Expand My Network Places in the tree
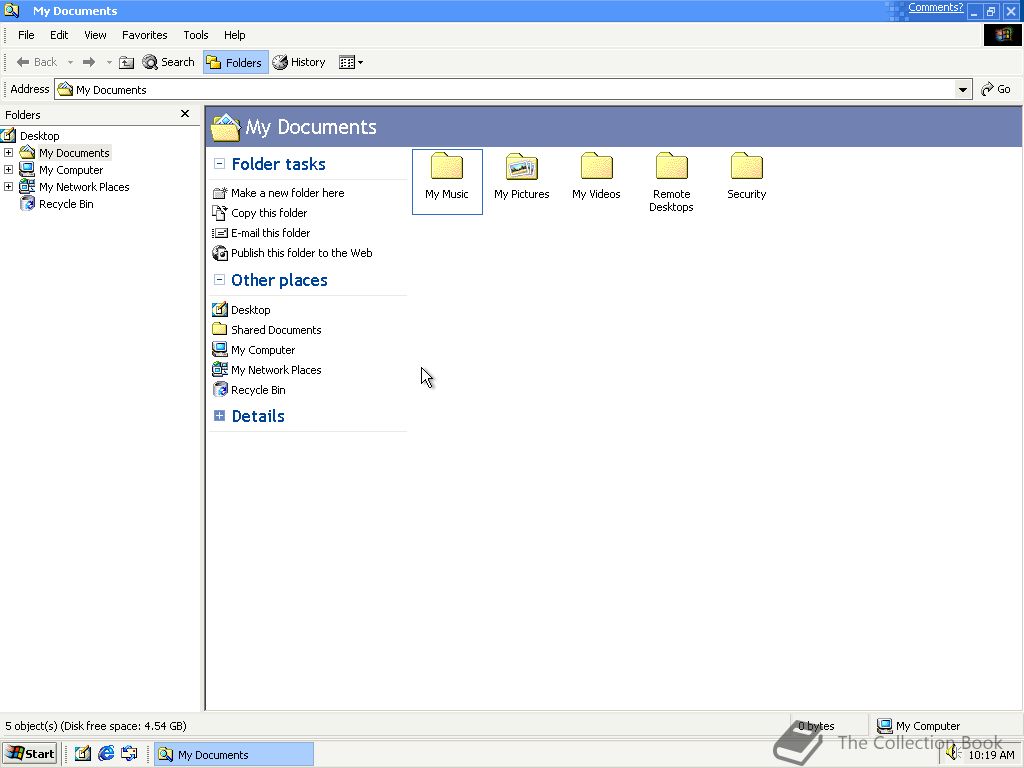 8,187
